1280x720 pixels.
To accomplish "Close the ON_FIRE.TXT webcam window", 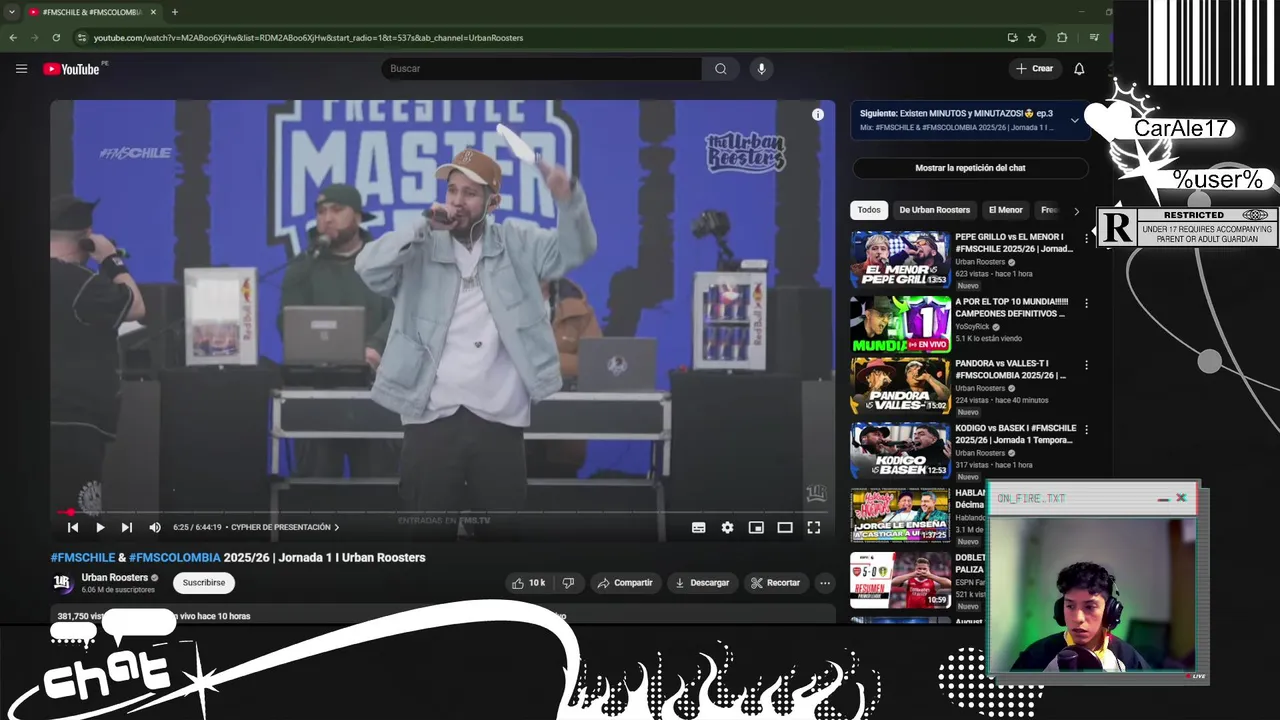I will pyautogui.click(x=1181, y=497).
